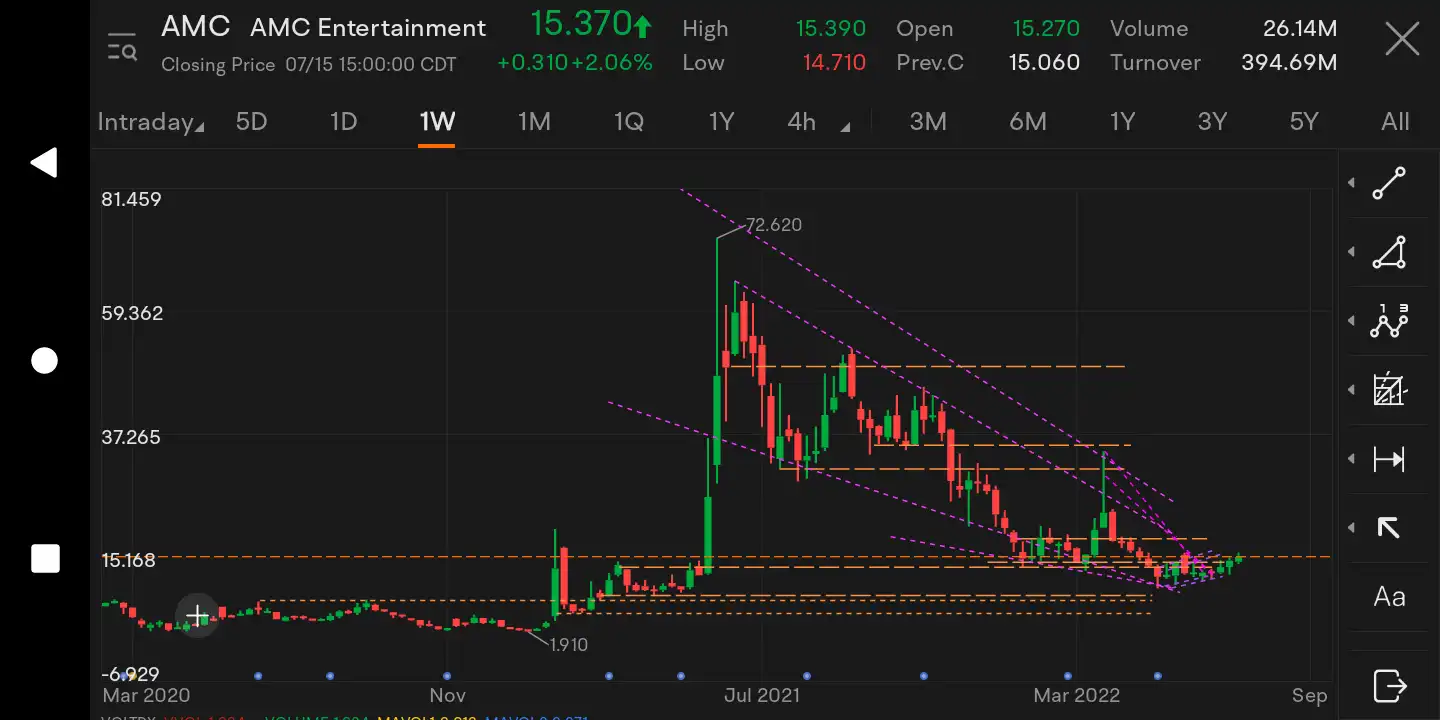Select the triangle shape drawing tool
Image resolution: width=1440 pixels, height=720 pixels.
[1389, 252]
